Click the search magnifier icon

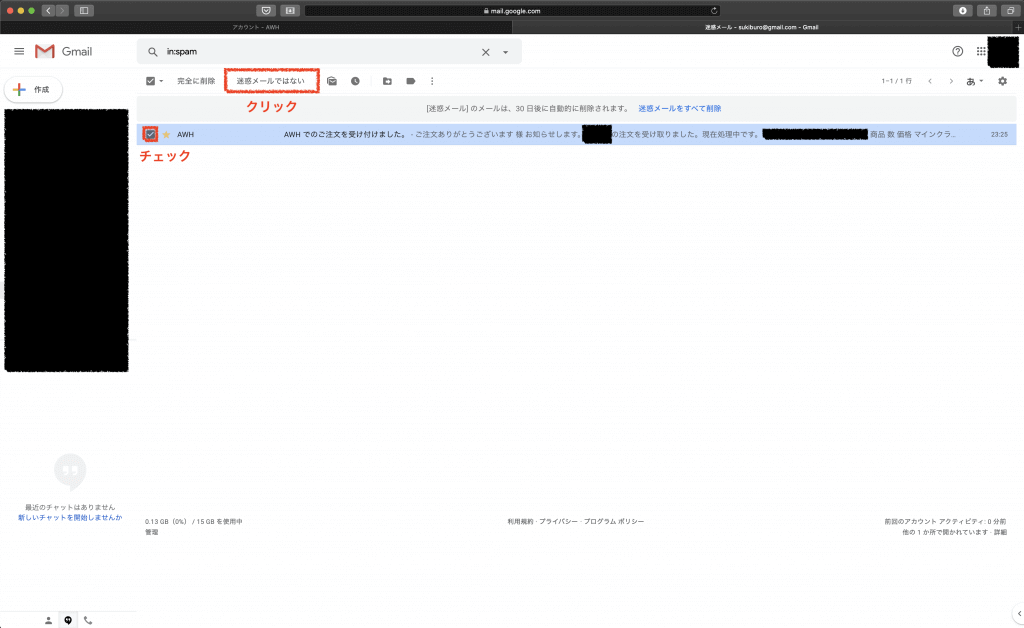click(x=153, y=52)
